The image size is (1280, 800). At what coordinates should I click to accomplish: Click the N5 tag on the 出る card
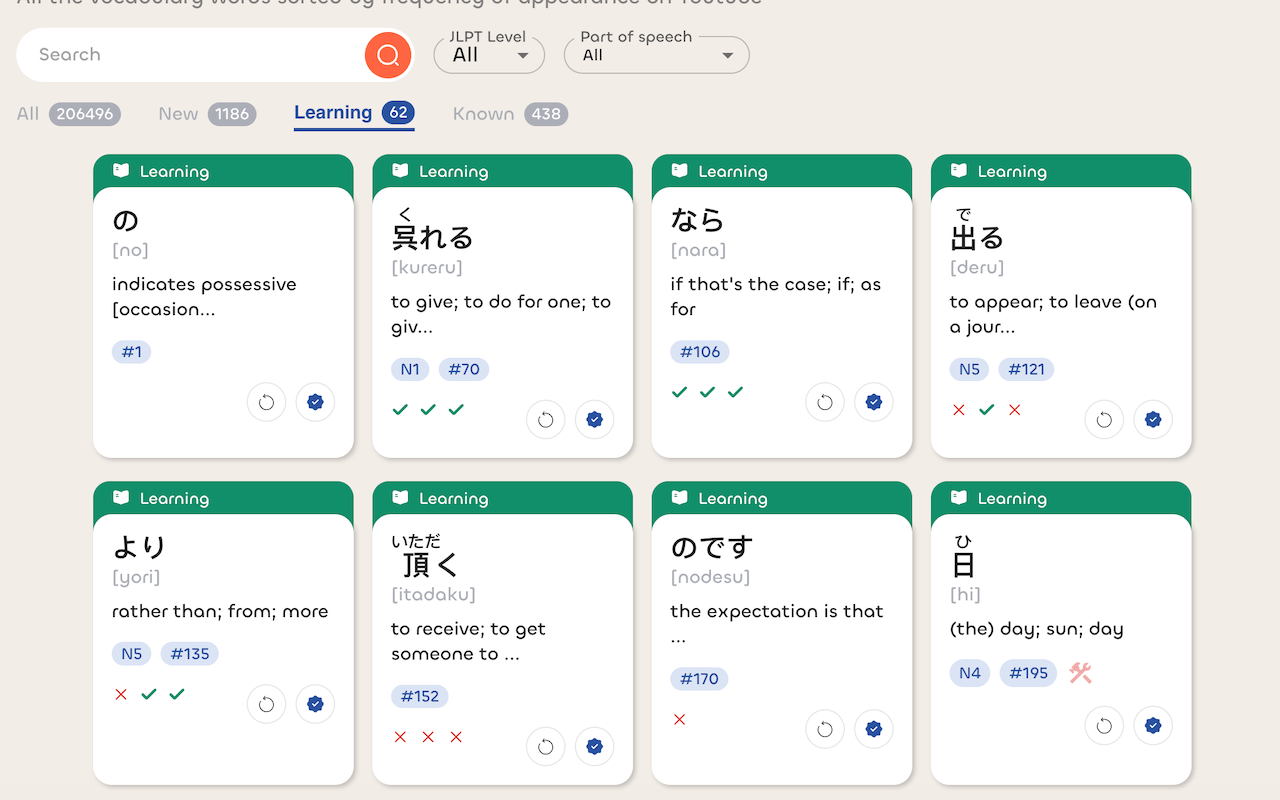[x=968, y=369]
